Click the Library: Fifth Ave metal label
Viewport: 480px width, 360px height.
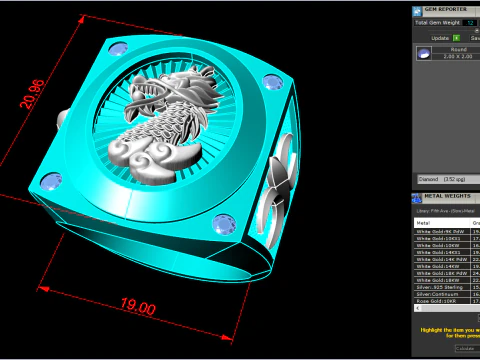point(445,211)
